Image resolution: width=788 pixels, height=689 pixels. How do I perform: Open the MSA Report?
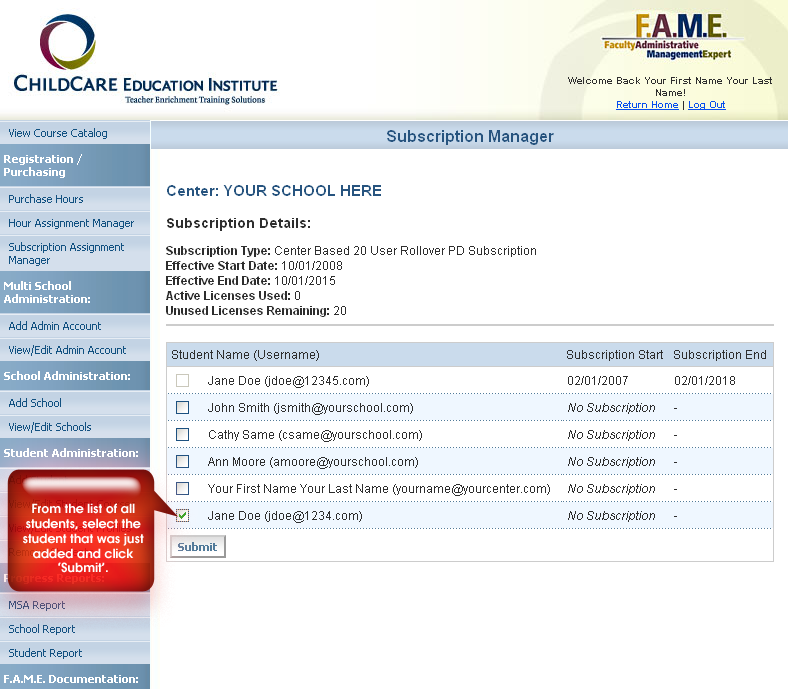[x=75, y=605]
